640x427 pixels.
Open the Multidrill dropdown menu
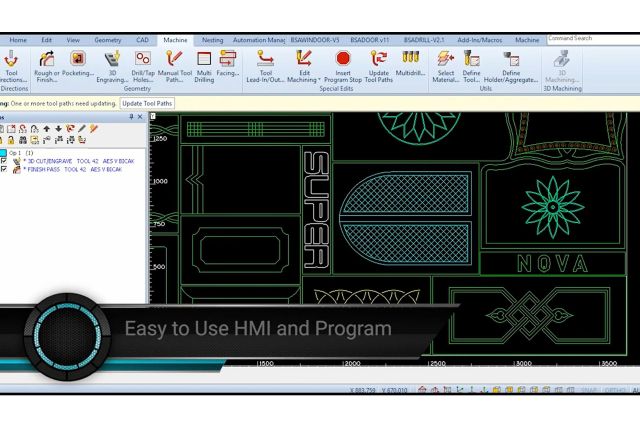[410, 64]
